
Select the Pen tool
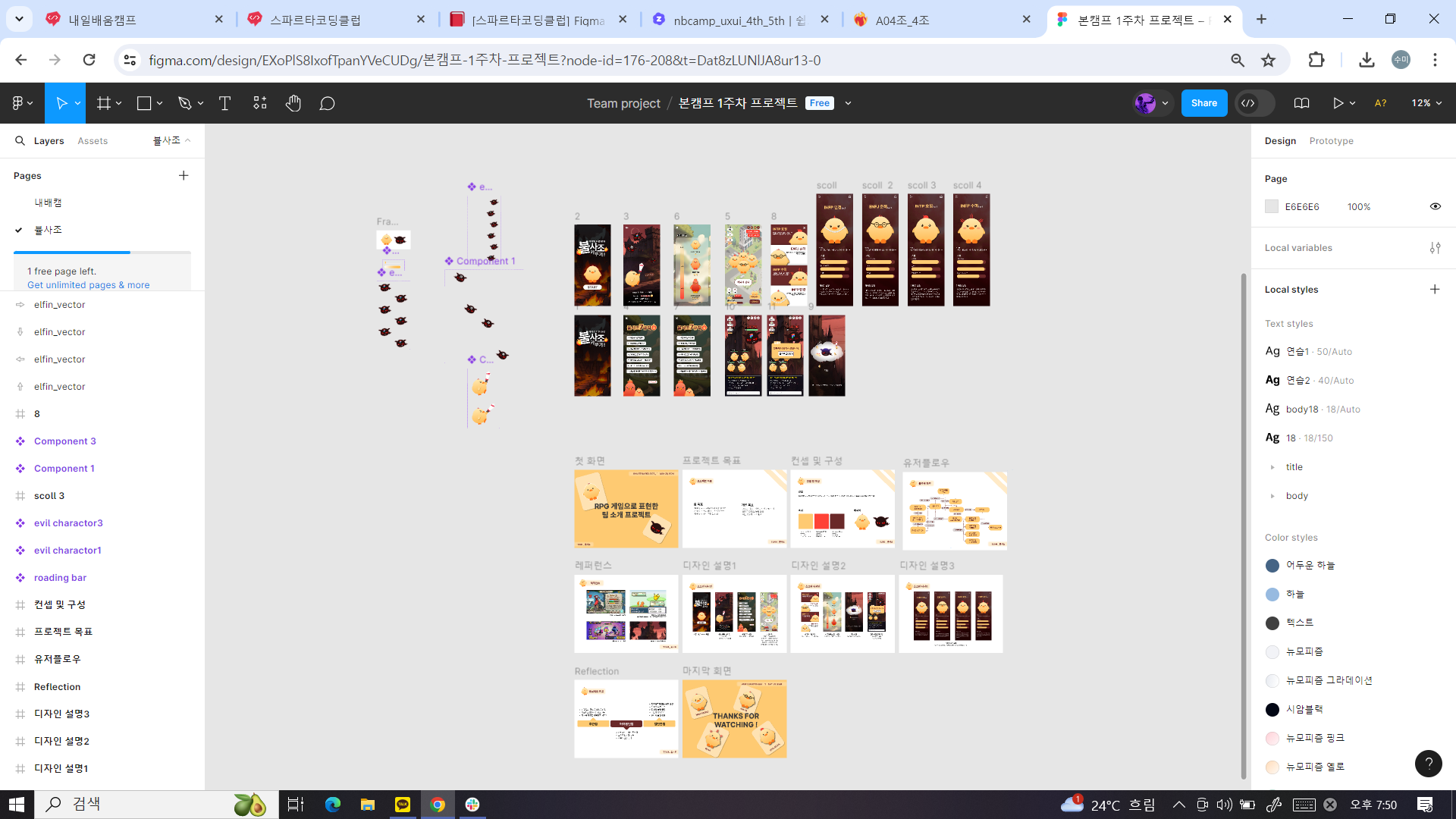pos(184,103)
